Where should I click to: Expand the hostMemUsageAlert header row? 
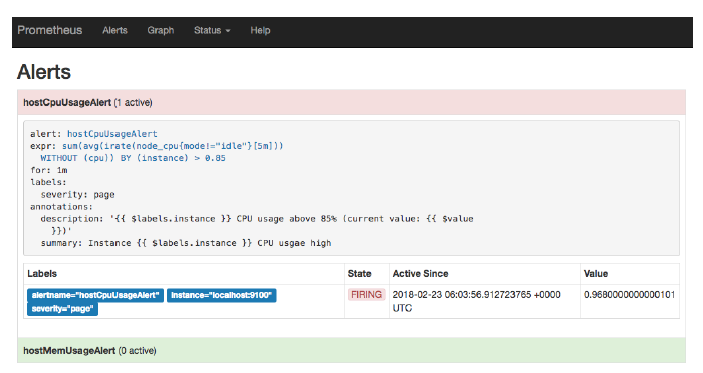pyautogui.click(x=352, y=350)
